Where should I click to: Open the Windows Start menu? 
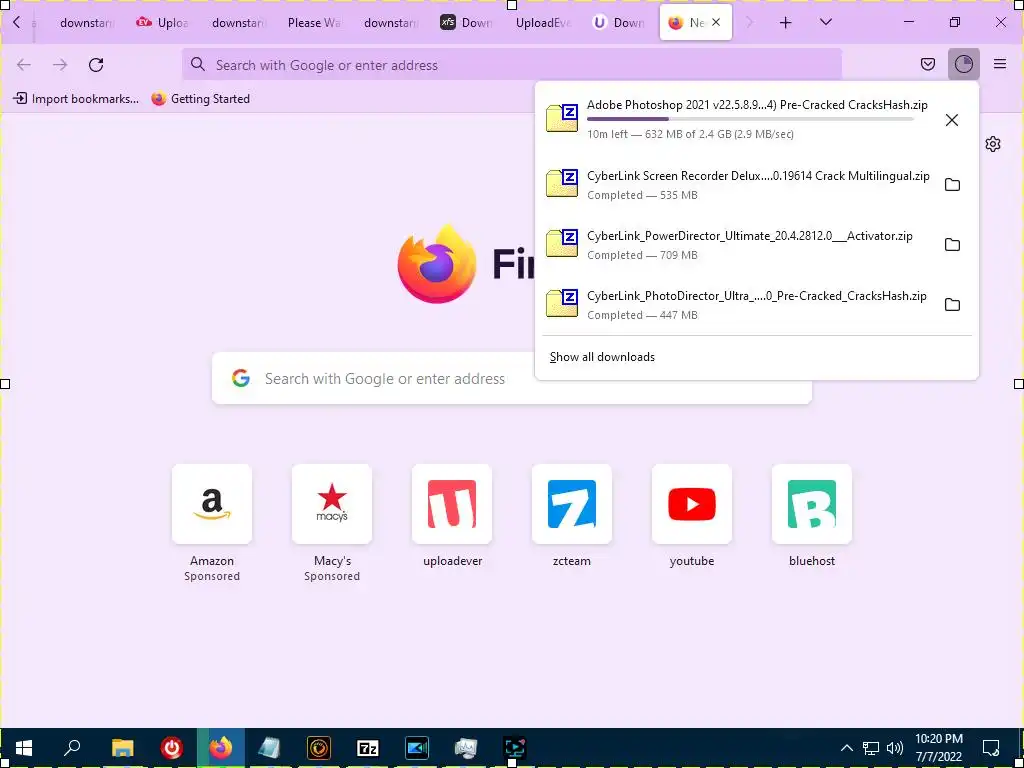pos(24,748)
